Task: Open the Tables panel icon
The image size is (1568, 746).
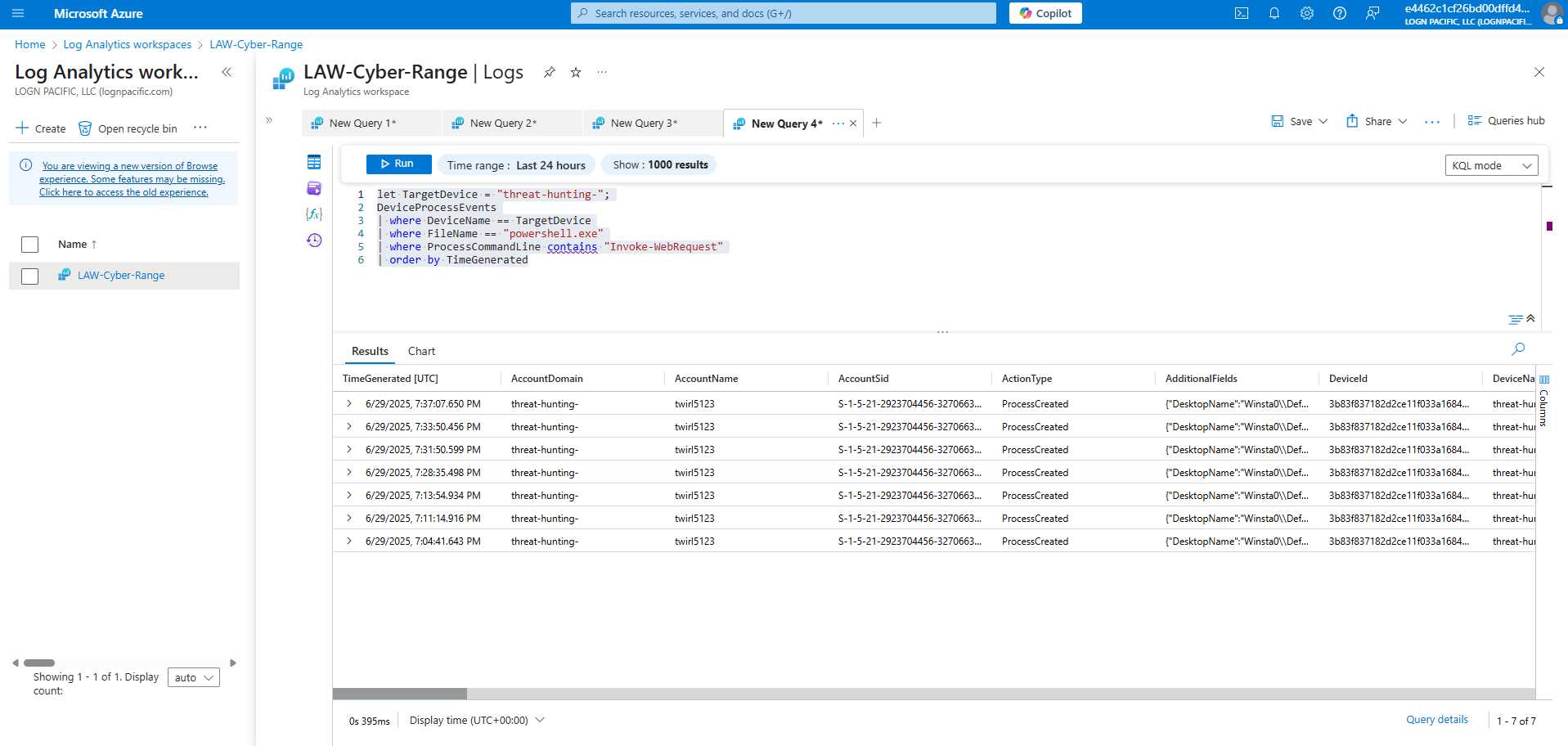Action: 314,162
